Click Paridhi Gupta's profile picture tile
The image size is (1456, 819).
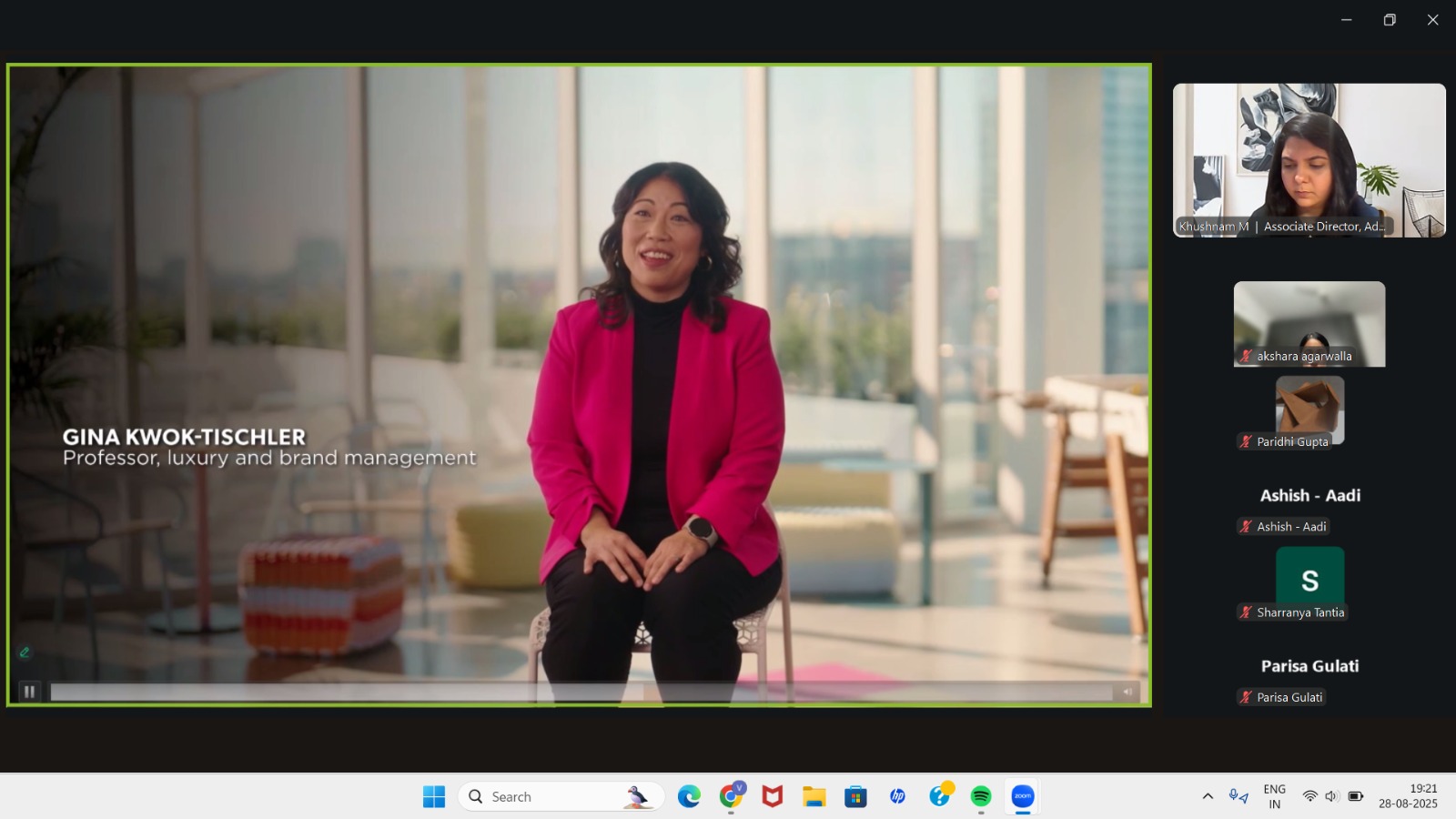(1309, 409)
